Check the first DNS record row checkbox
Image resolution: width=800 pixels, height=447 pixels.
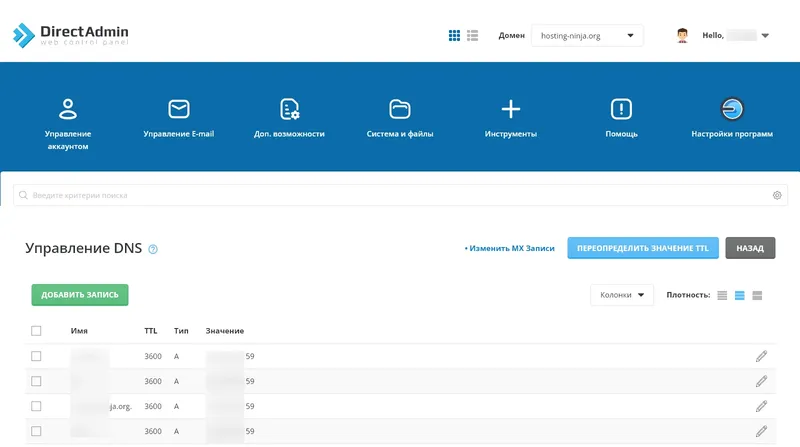[x=36, y=356]
